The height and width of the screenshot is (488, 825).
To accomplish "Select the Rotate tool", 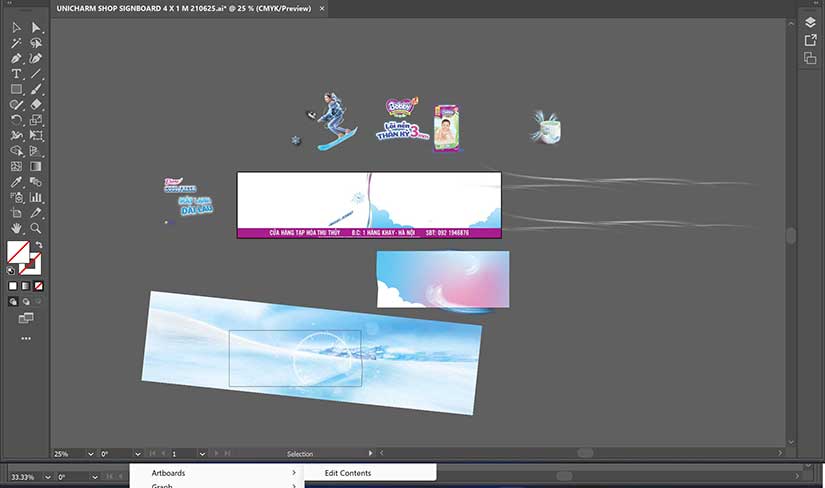I will [16, 120].
